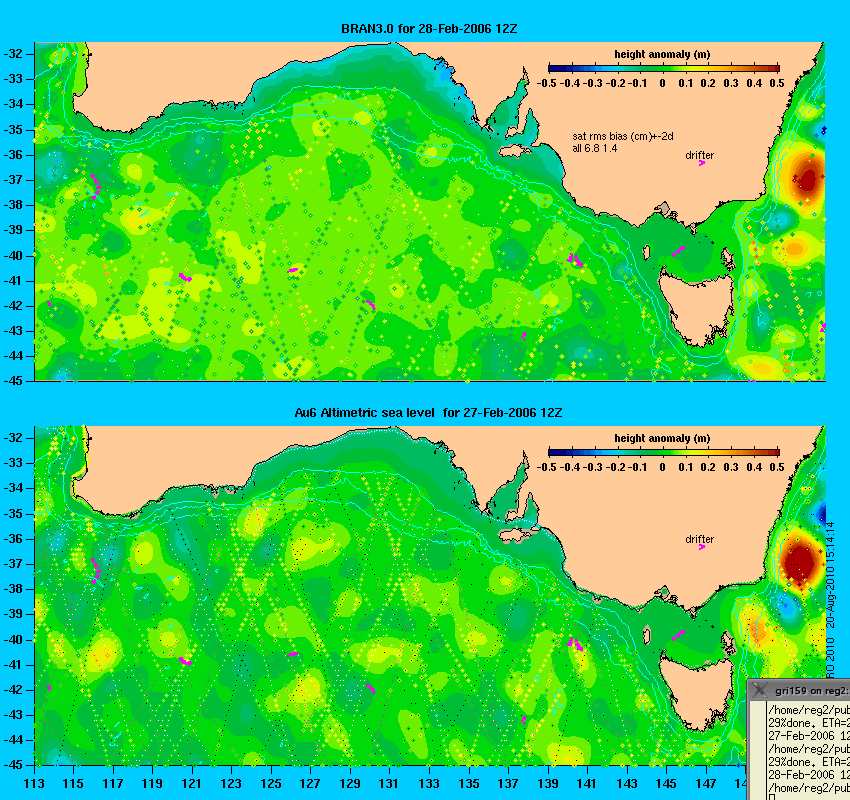This screenshot has width=850, height=800.
Task: Click the magenta drifter marker in the bottom plot legend
Action: (701, 547)
